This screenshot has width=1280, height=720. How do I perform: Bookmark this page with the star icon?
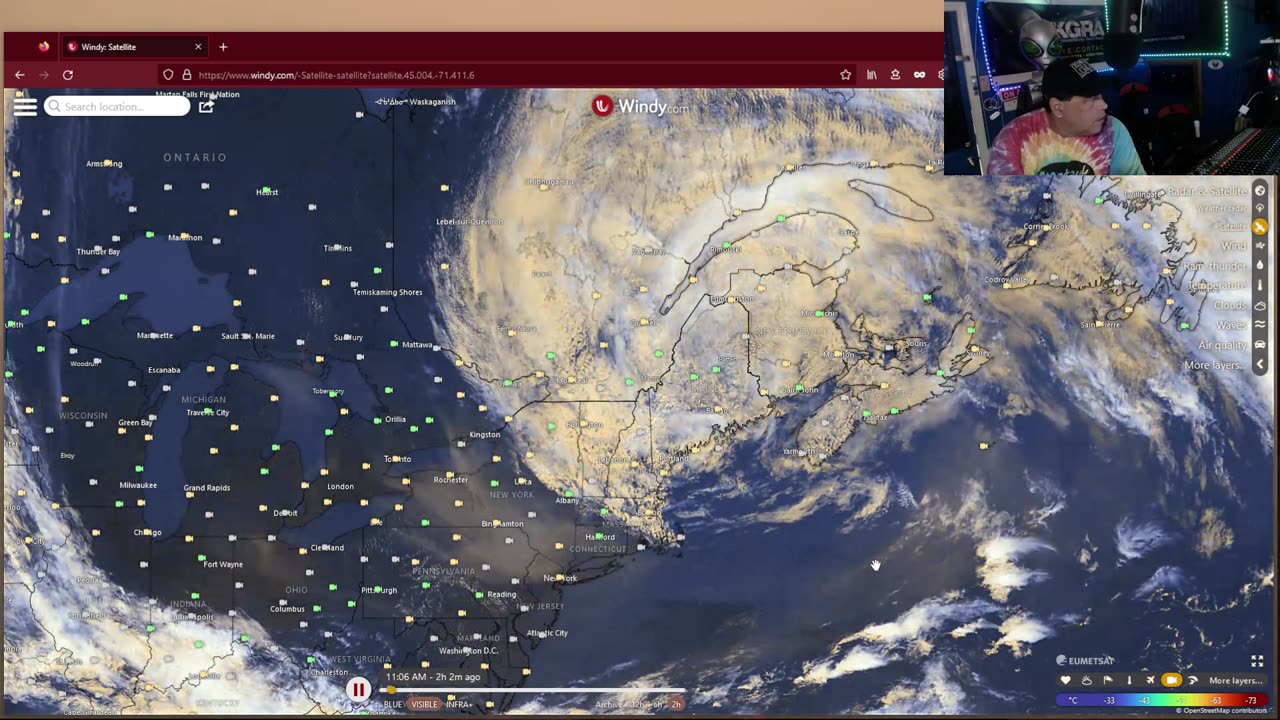(x=846, y=75)
